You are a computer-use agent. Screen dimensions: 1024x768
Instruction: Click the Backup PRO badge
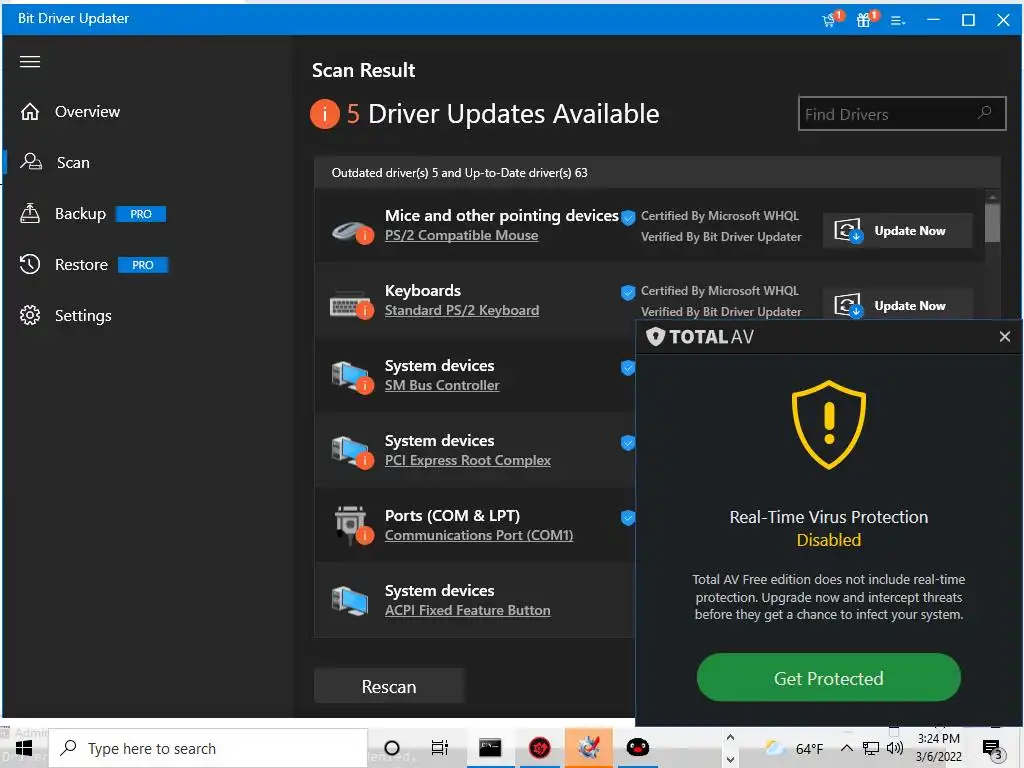click(141, 214)
